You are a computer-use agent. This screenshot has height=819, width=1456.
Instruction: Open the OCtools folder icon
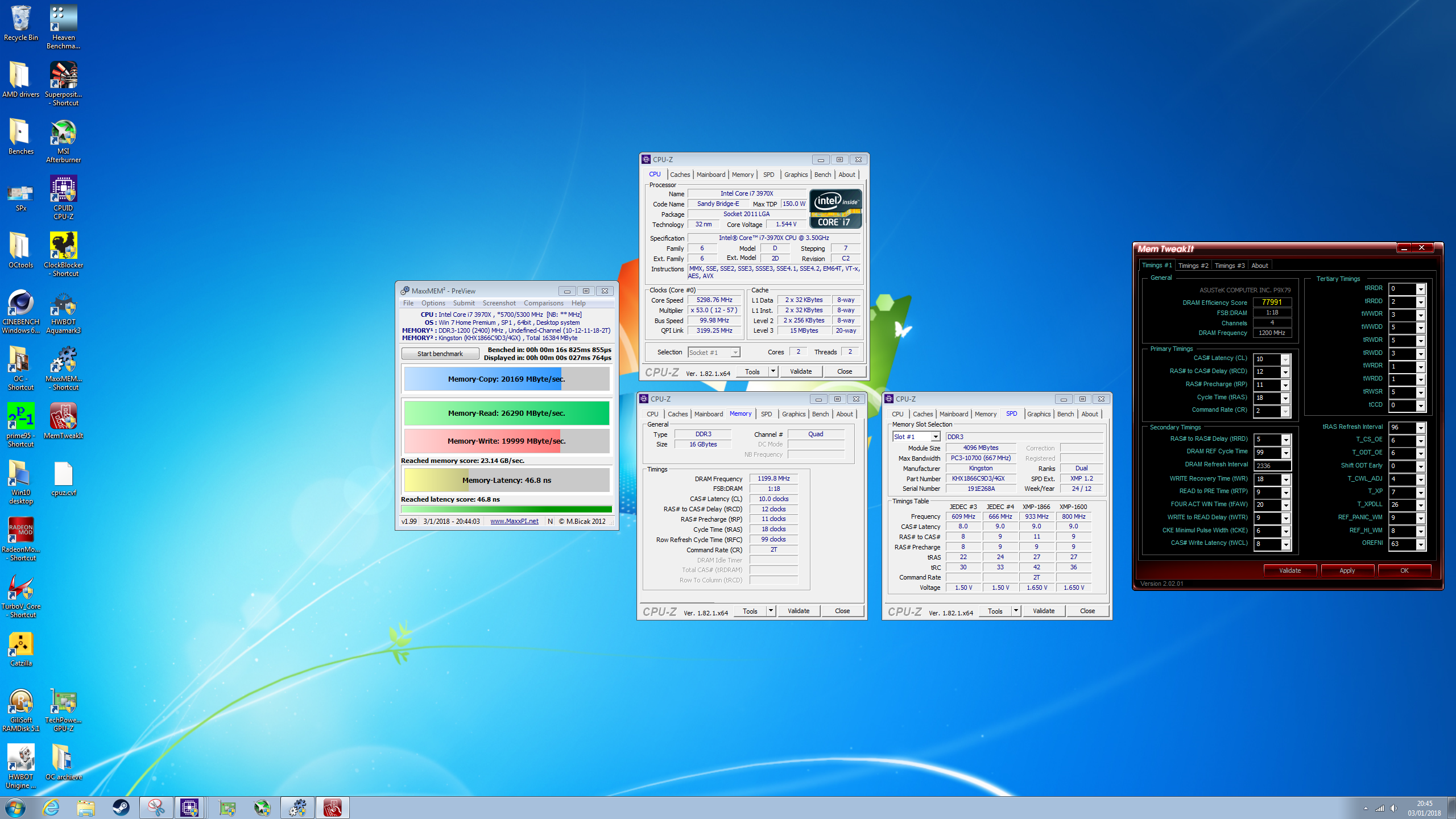pos(21,250)
